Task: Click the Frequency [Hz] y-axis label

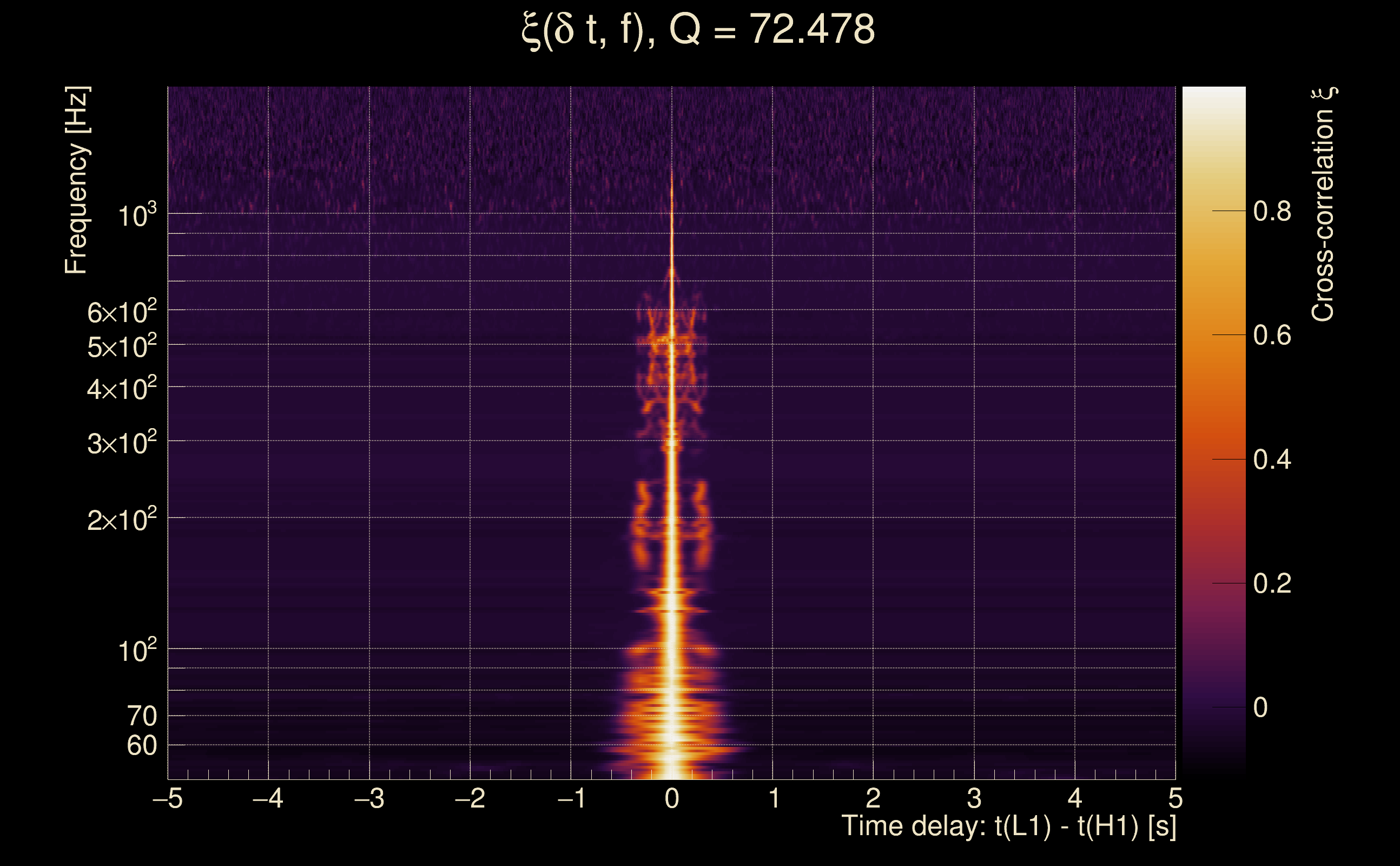Action: pos(76,180)
